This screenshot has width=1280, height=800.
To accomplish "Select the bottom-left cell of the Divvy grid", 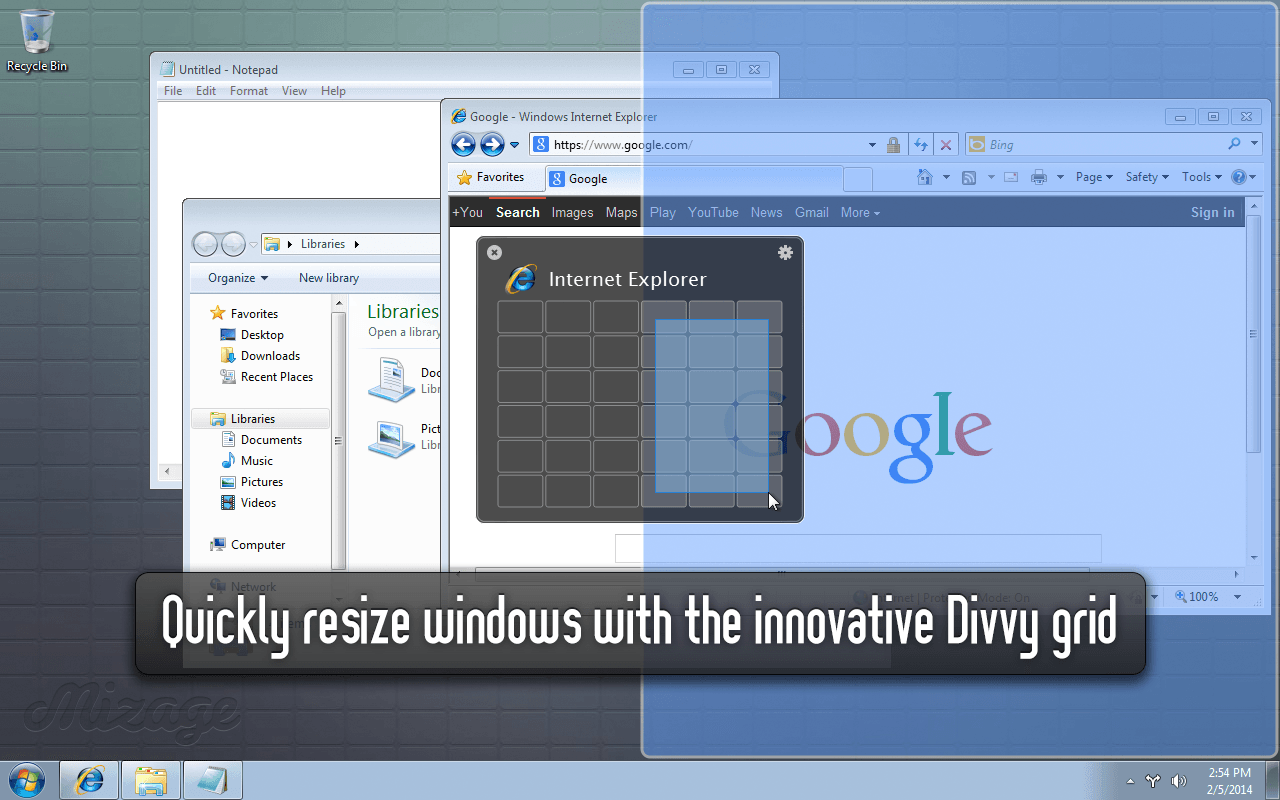I will coord(520,491).
